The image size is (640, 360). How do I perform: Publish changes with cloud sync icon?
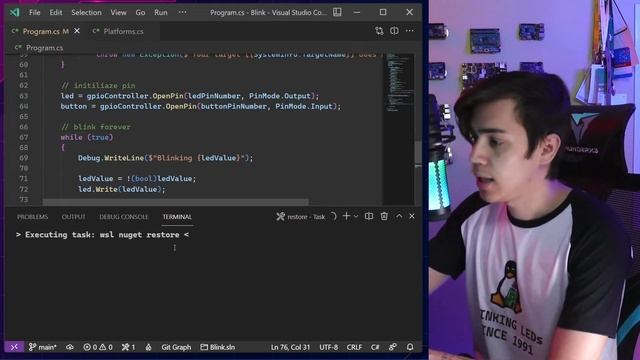point(70,347)
